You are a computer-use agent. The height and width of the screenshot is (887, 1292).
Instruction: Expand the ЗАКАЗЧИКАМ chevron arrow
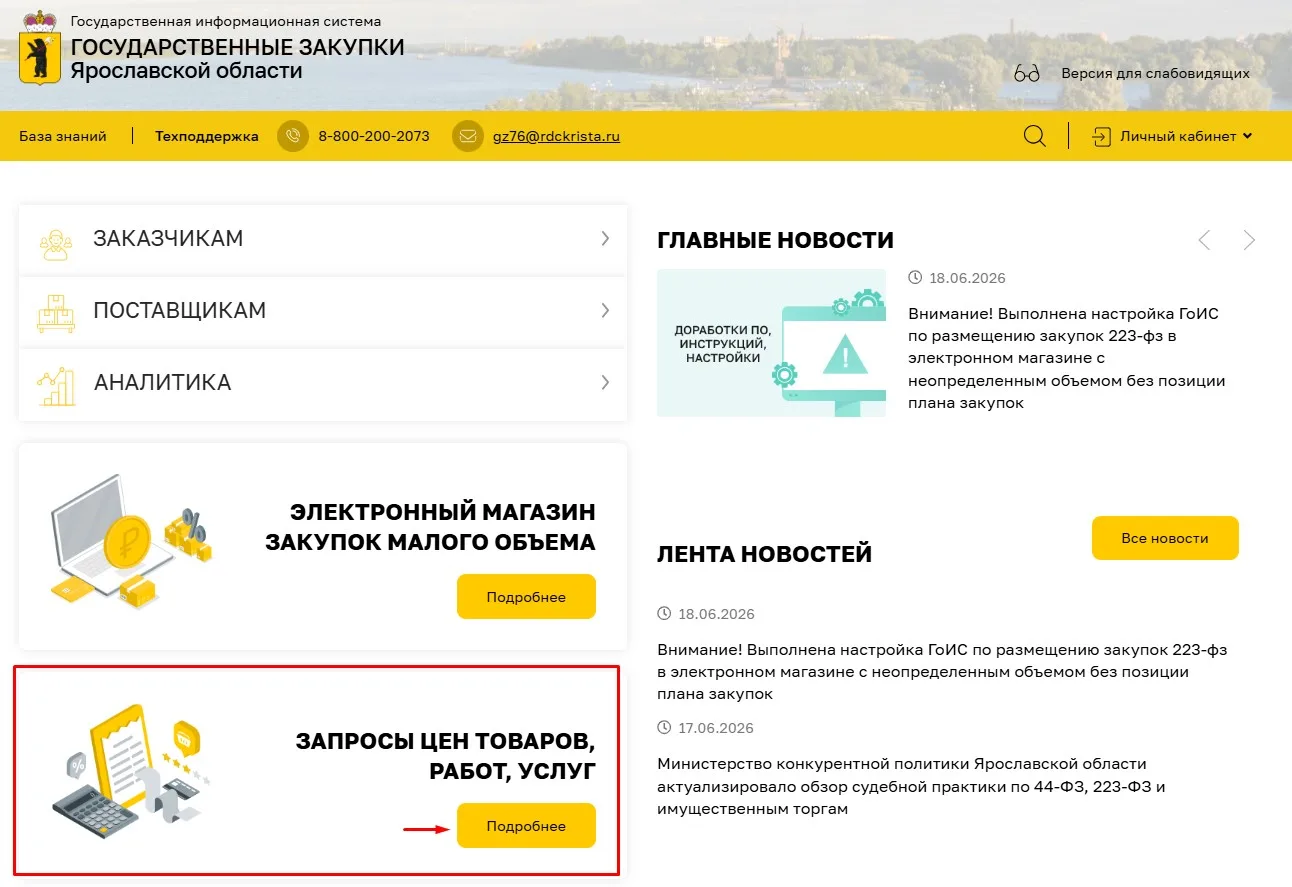[605, 238]
